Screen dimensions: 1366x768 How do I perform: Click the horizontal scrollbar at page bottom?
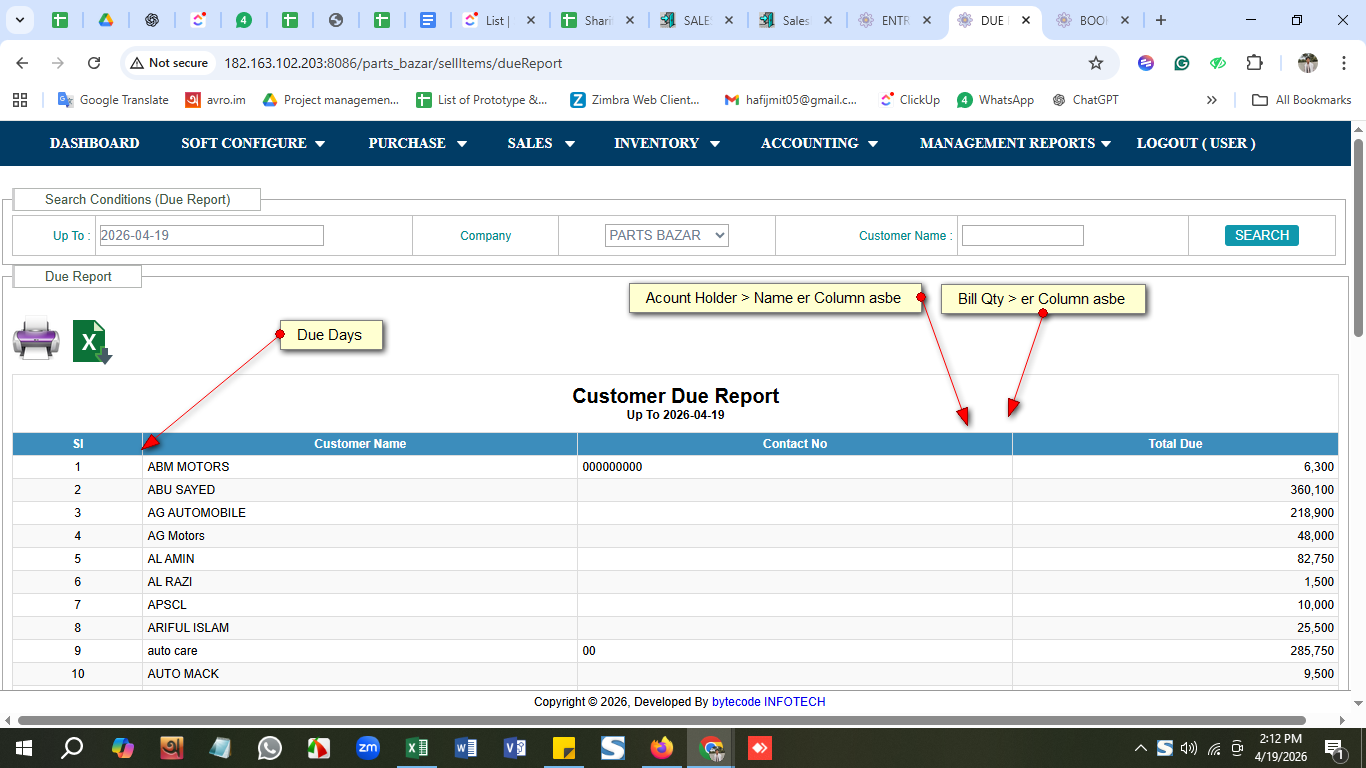point(661,720)
